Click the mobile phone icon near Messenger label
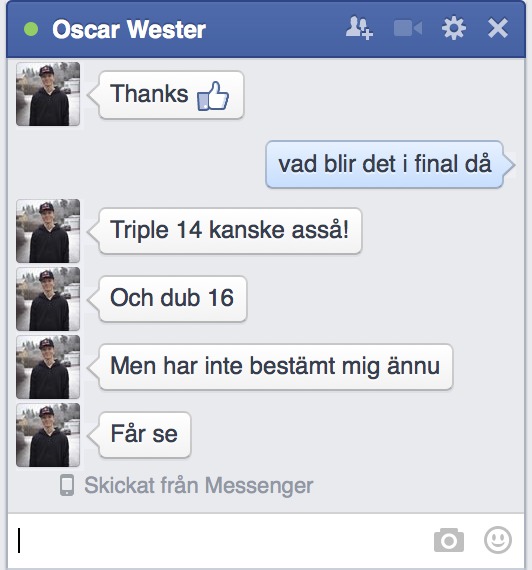 [67, 485]
